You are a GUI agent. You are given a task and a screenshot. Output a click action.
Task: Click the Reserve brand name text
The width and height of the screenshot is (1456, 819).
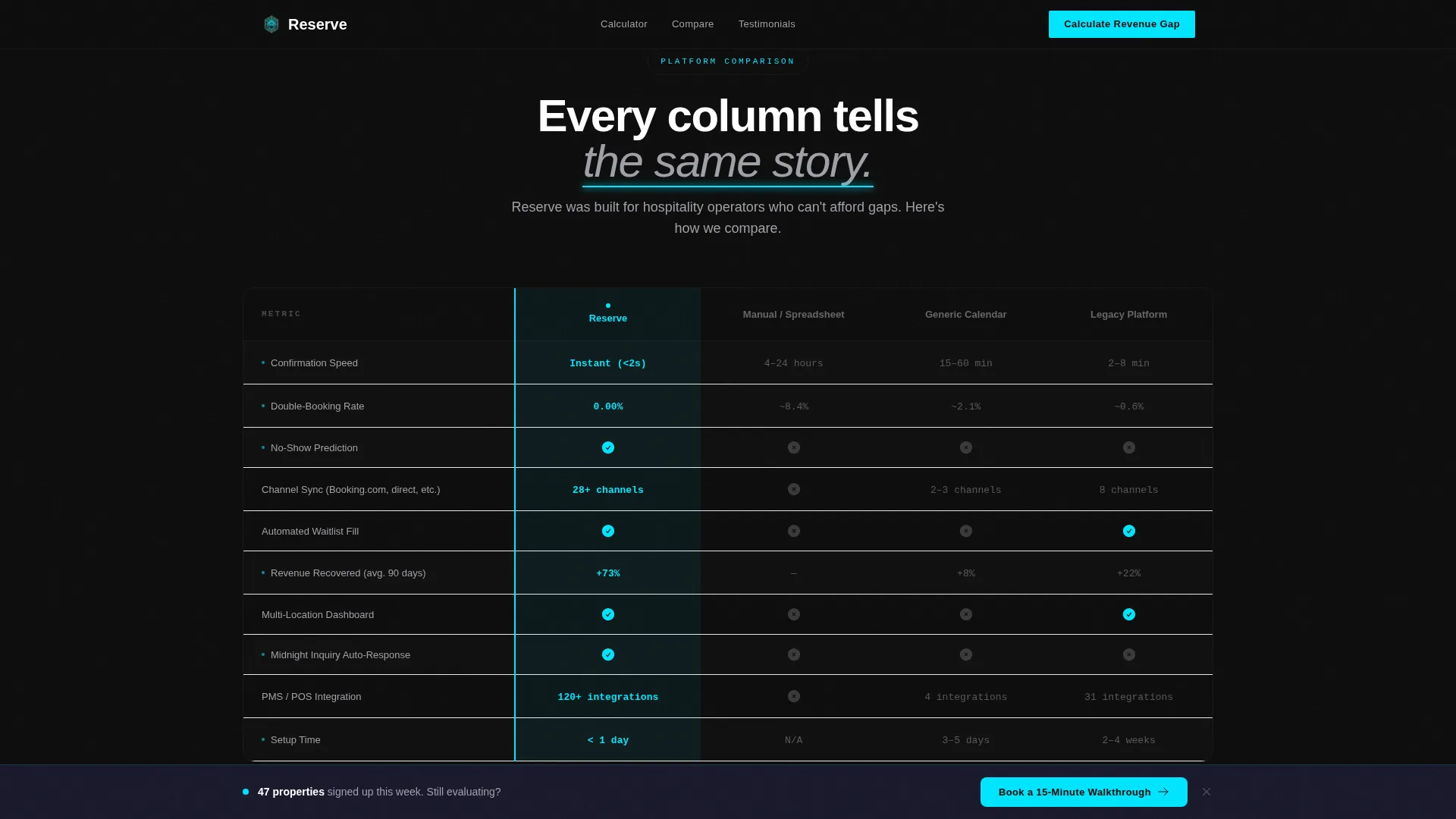[x=318, y=24]
